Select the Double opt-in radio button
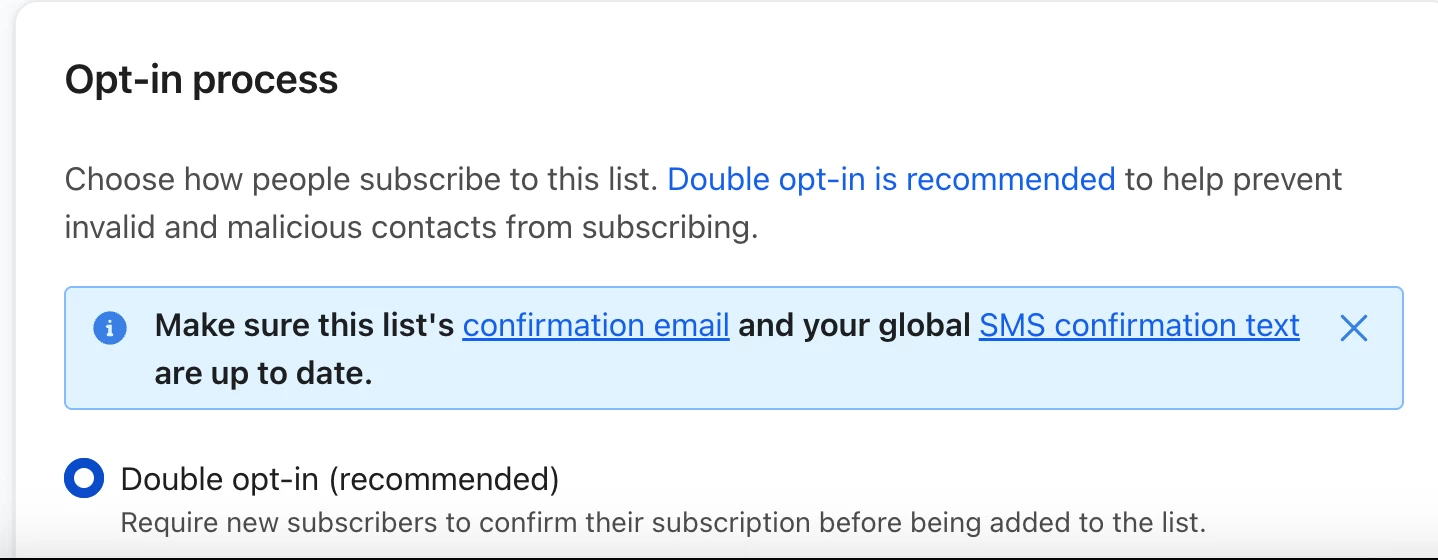 (84, 478)
